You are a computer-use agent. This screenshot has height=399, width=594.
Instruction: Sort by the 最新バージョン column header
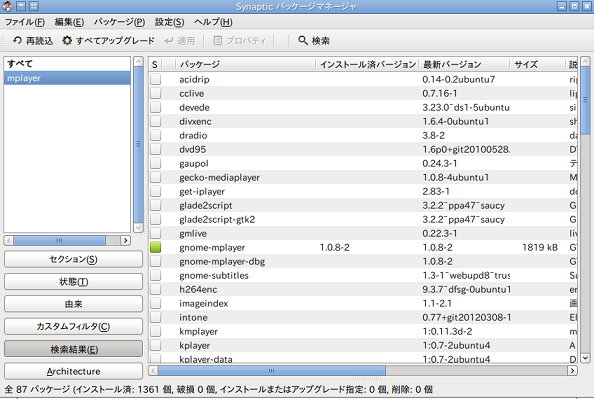(x=464, y=64)
